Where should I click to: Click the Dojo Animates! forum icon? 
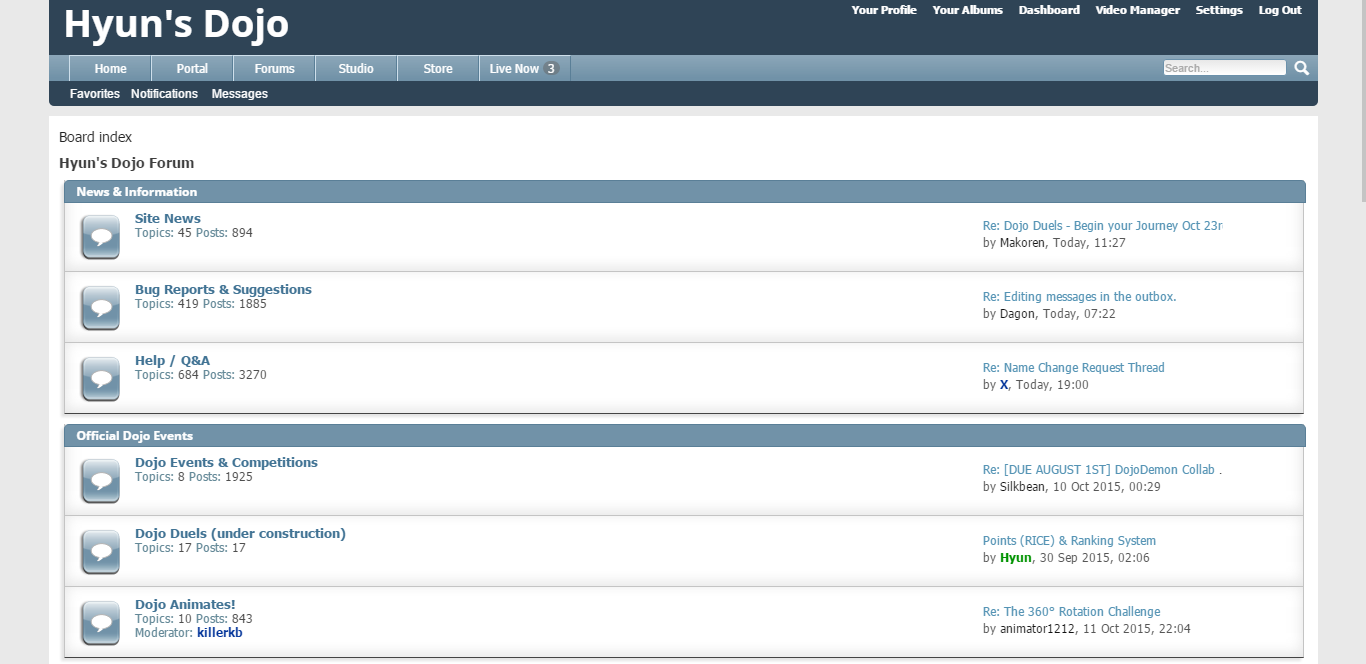tap(100, 623)
